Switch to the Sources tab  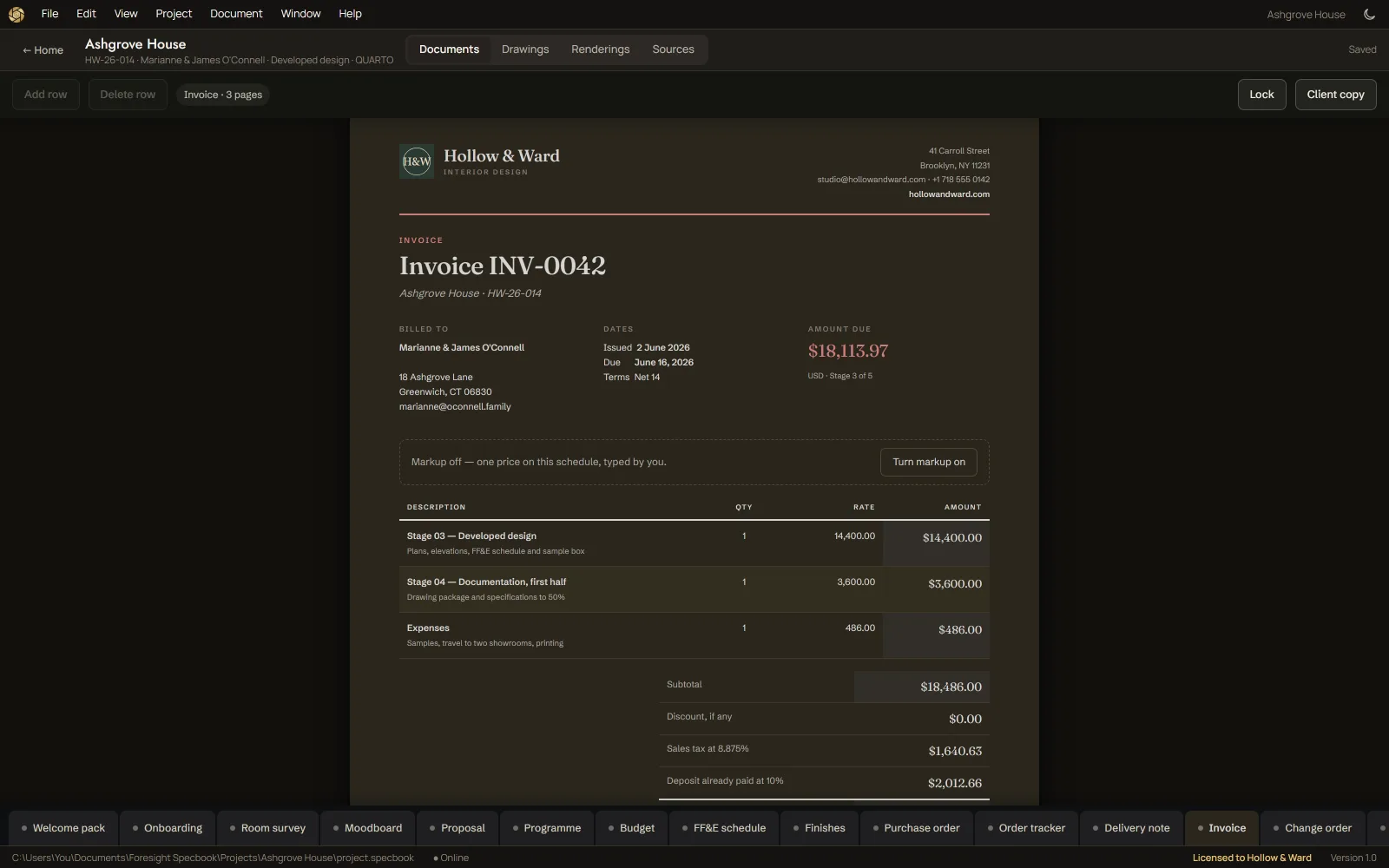click(x=674, y=49)
